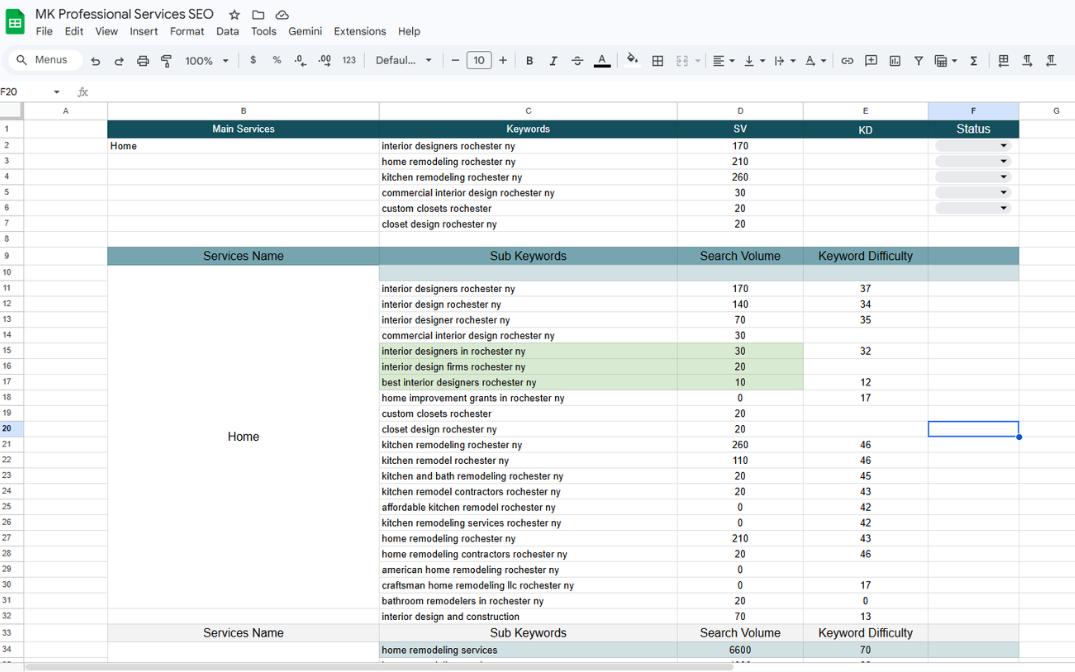
Task: Toggle bold formatting
Action: coord(529,61)
